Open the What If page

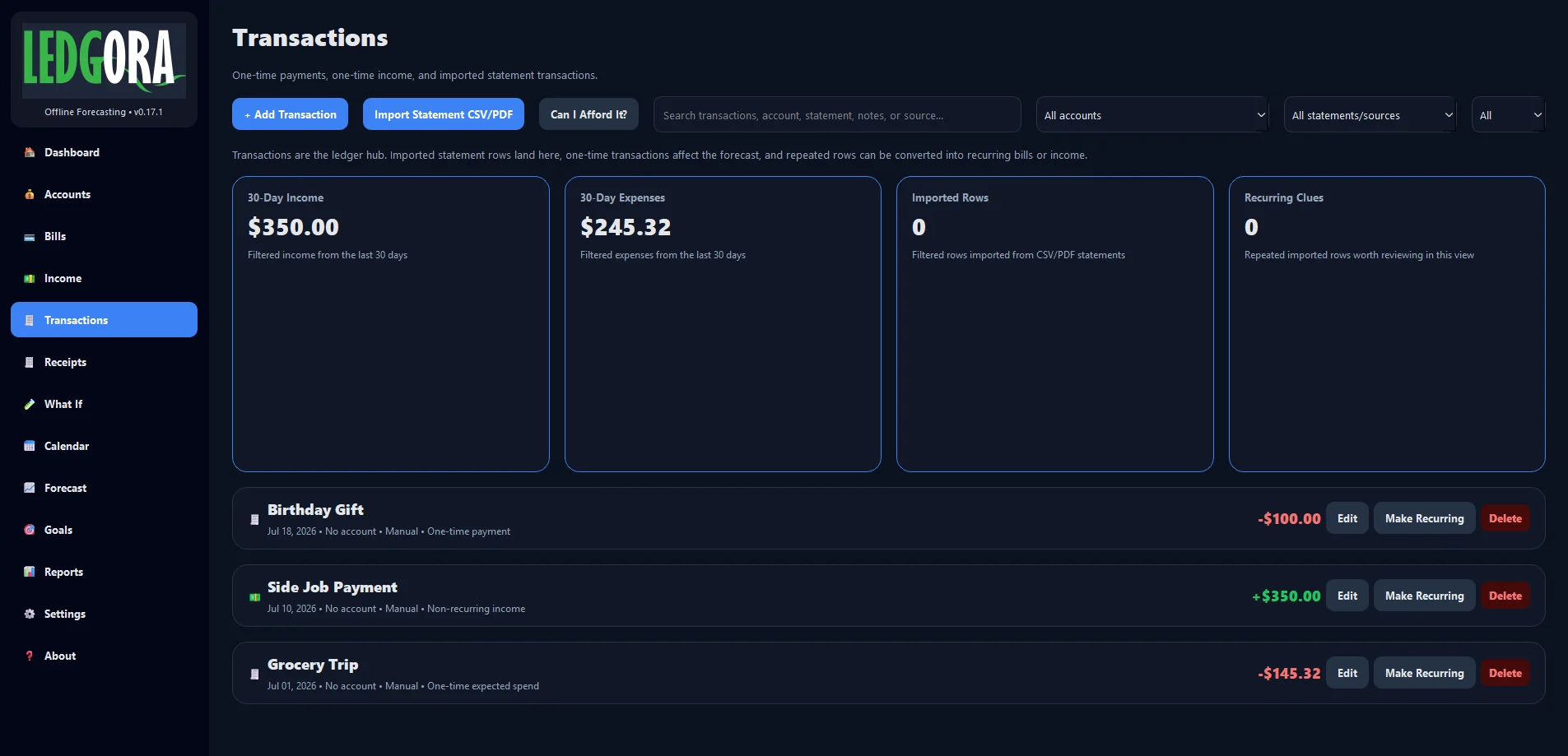pos(104,404)
